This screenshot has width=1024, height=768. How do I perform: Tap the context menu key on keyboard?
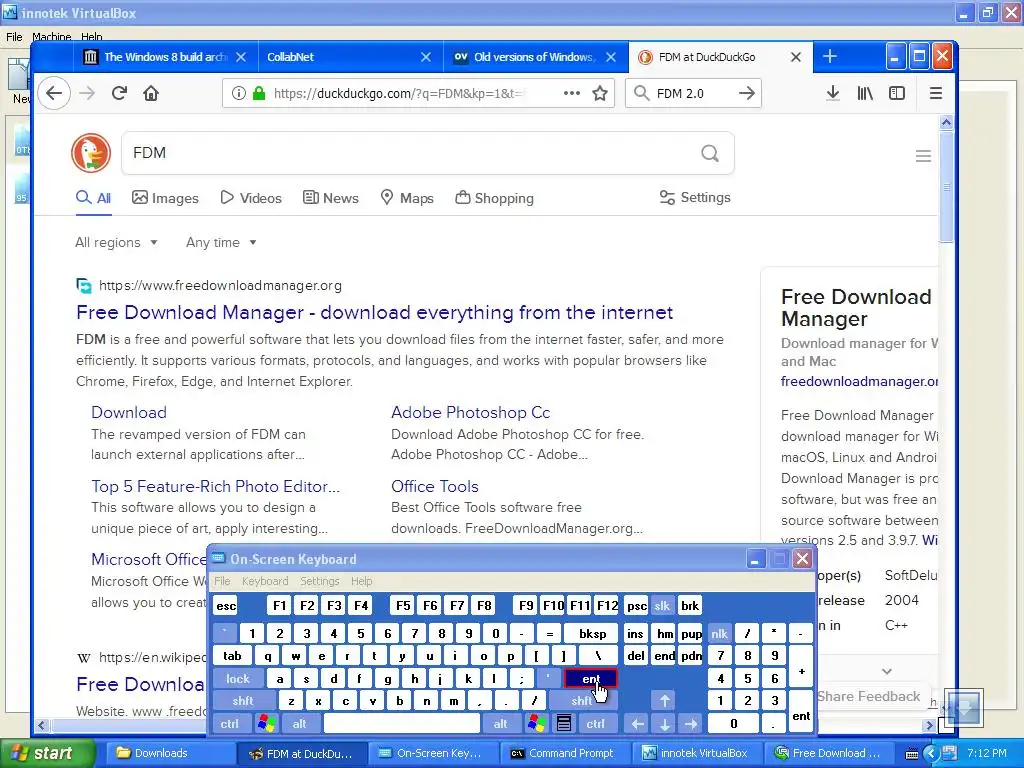(564, 724)
